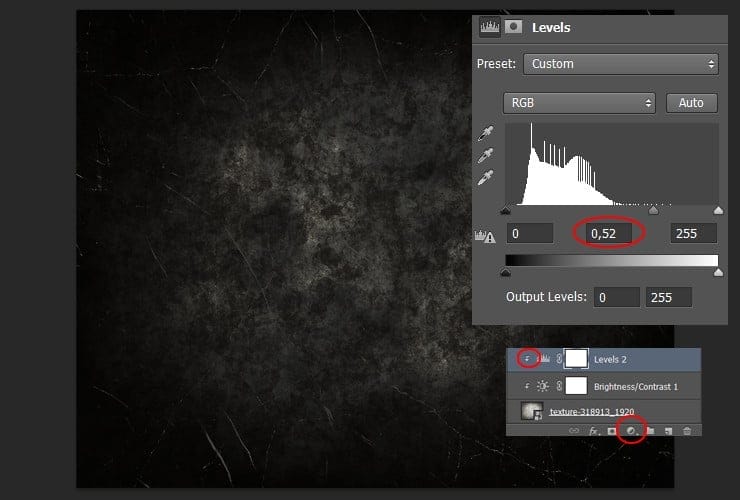The height and width of the screenshot is (500, 740).
Task: Switch to the Masks tab icon in properties
Action: (x=515, y=27)
